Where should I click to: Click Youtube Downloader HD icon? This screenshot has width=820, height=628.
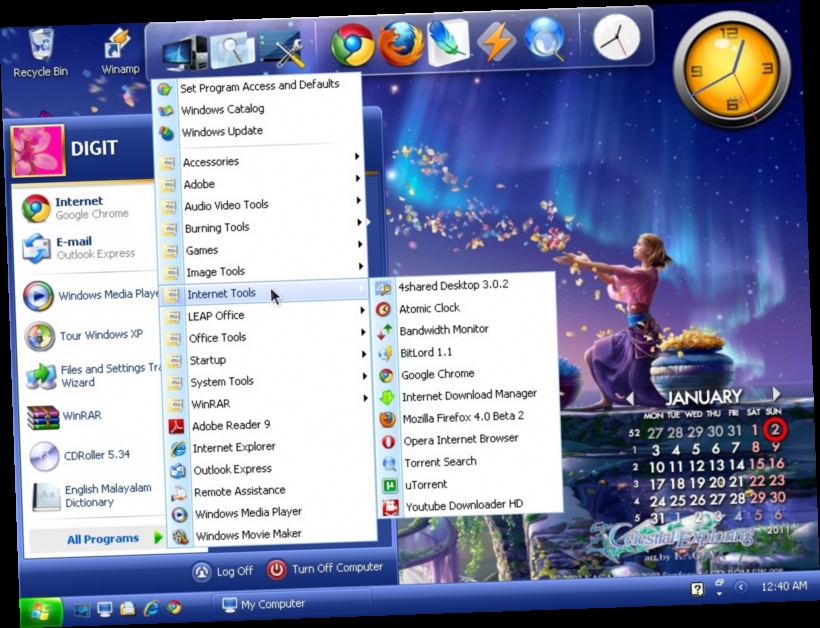[x=391, y=508]
